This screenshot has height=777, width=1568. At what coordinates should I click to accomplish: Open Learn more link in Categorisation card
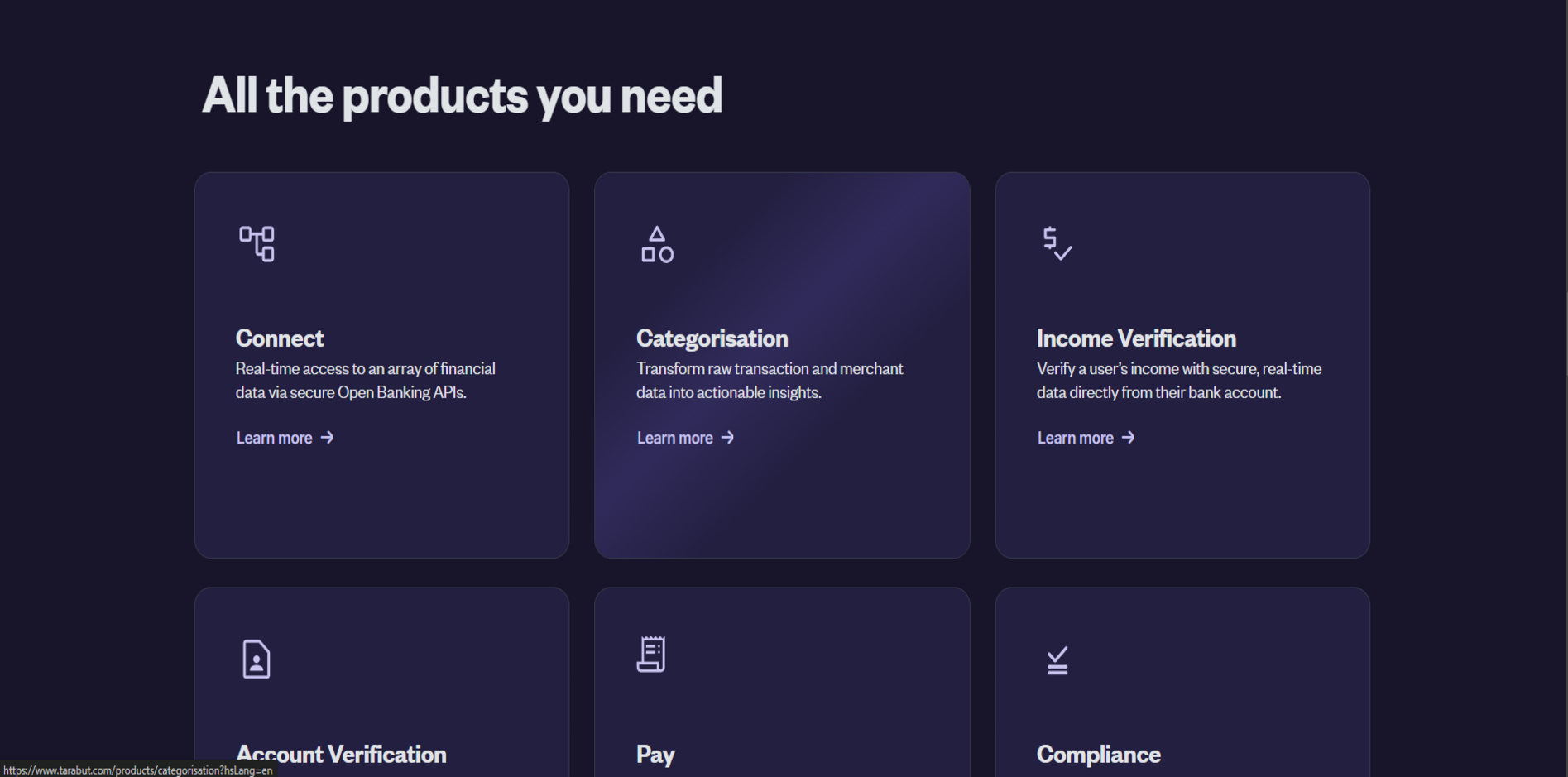(x=685, y=438)
